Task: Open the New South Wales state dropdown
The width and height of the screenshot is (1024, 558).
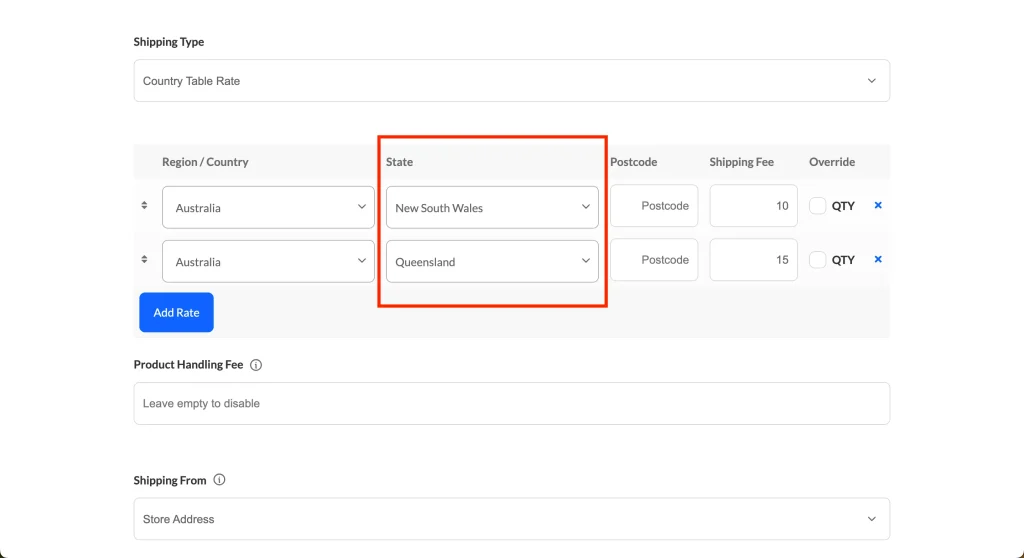Action: 492,208
